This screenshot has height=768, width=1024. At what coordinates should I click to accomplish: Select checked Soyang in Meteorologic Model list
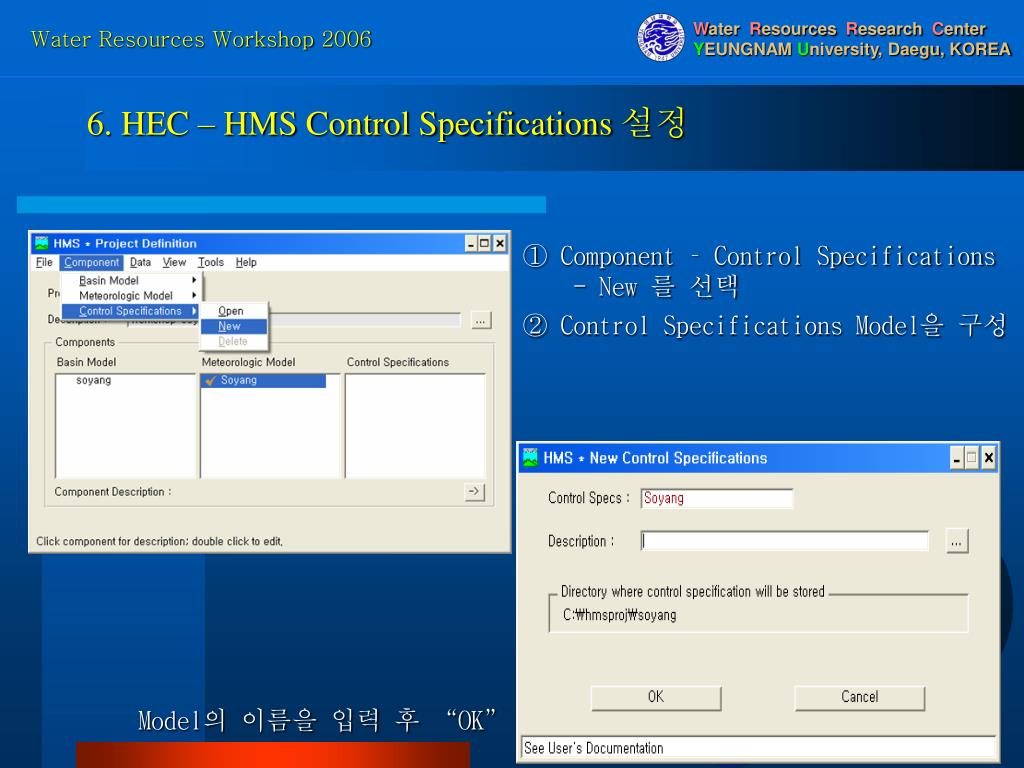click(x=264, y=380)
